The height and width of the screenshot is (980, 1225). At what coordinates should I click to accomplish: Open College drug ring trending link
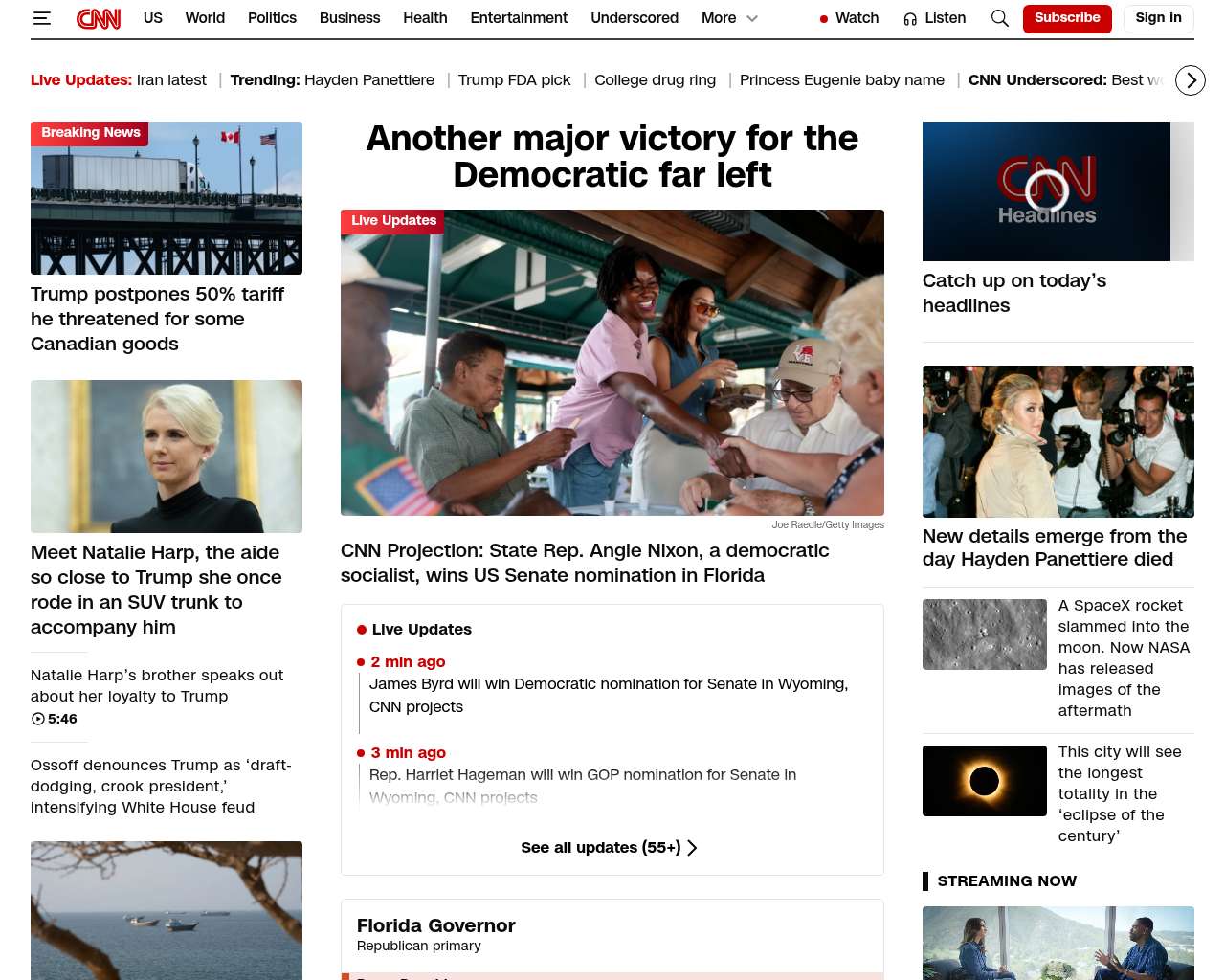pyautogui.click(x=655, y=80)
